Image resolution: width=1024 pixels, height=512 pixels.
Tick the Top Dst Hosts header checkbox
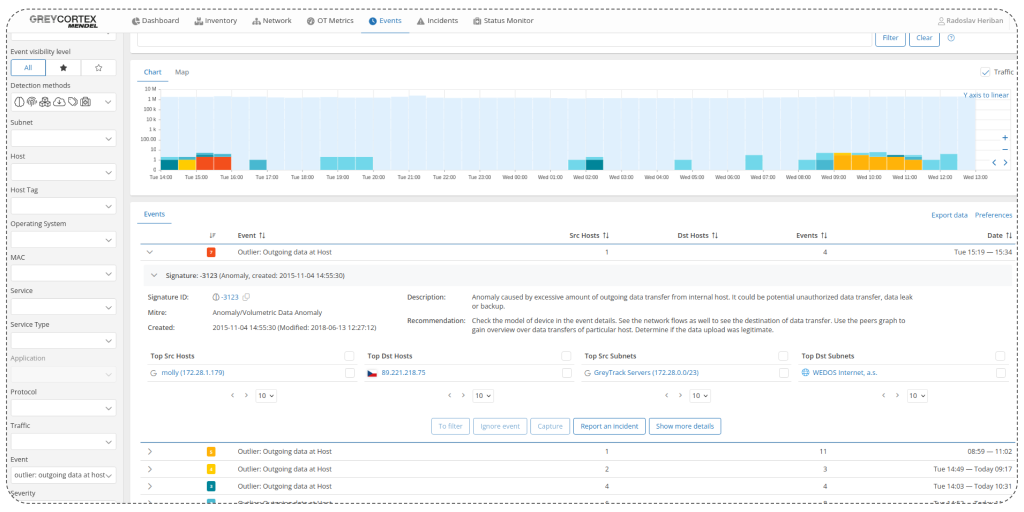pyautogui.click(x=566, y=356)
